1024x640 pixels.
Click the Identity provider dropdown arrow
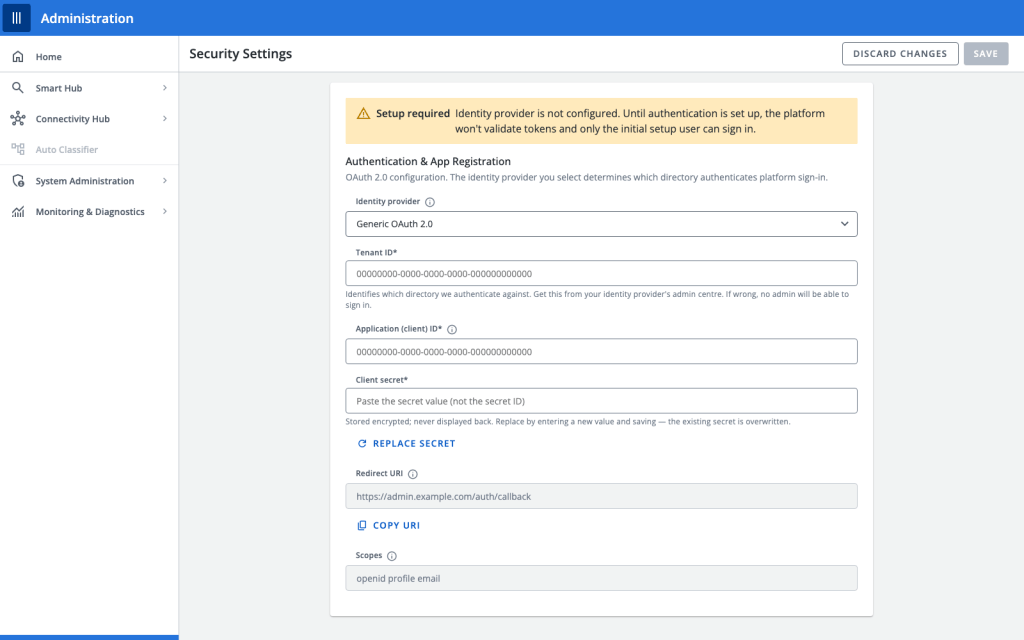[x=844, y=224]
